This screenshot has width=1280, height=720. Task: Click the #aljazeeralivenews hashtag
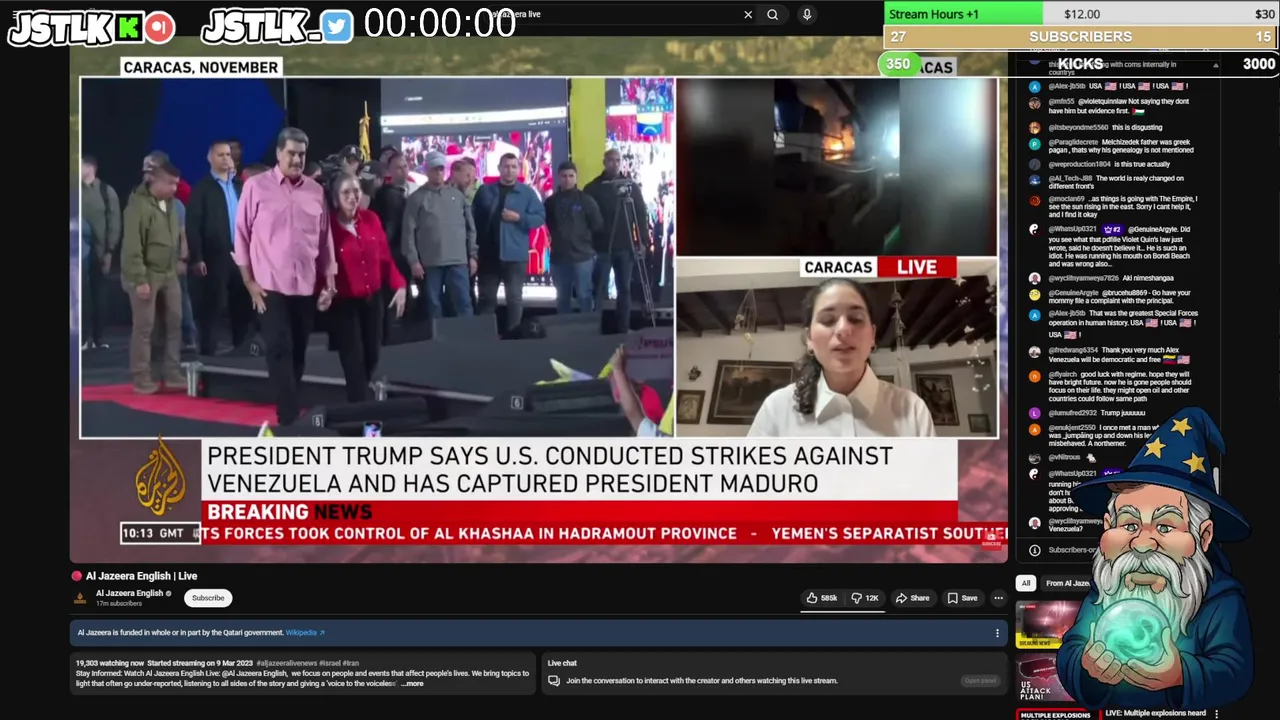[286, 663]
